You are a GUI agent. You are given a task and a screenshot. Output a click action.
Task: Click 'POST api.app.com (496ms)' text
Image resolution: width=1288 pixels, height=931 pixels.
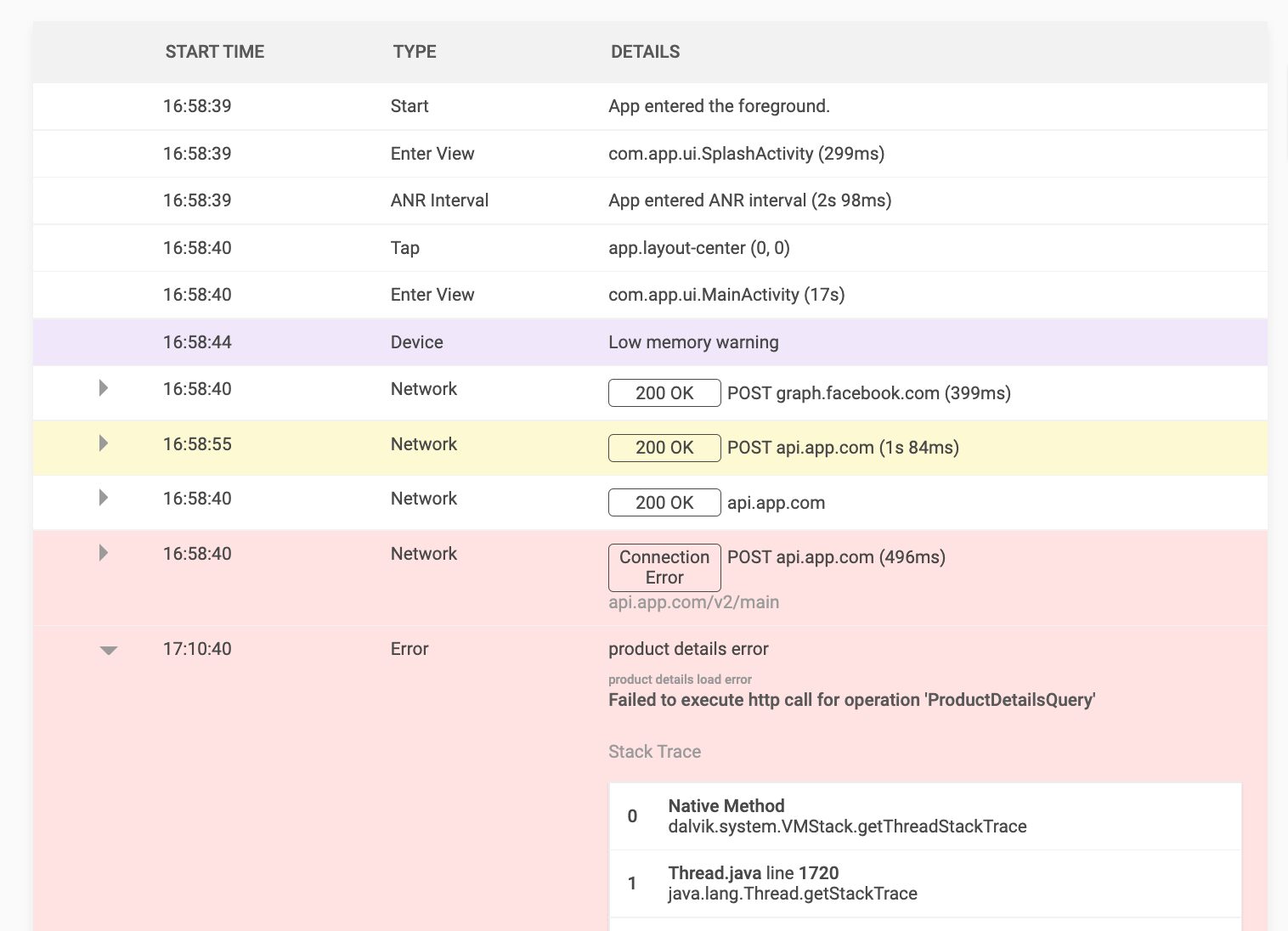point(836,557)
